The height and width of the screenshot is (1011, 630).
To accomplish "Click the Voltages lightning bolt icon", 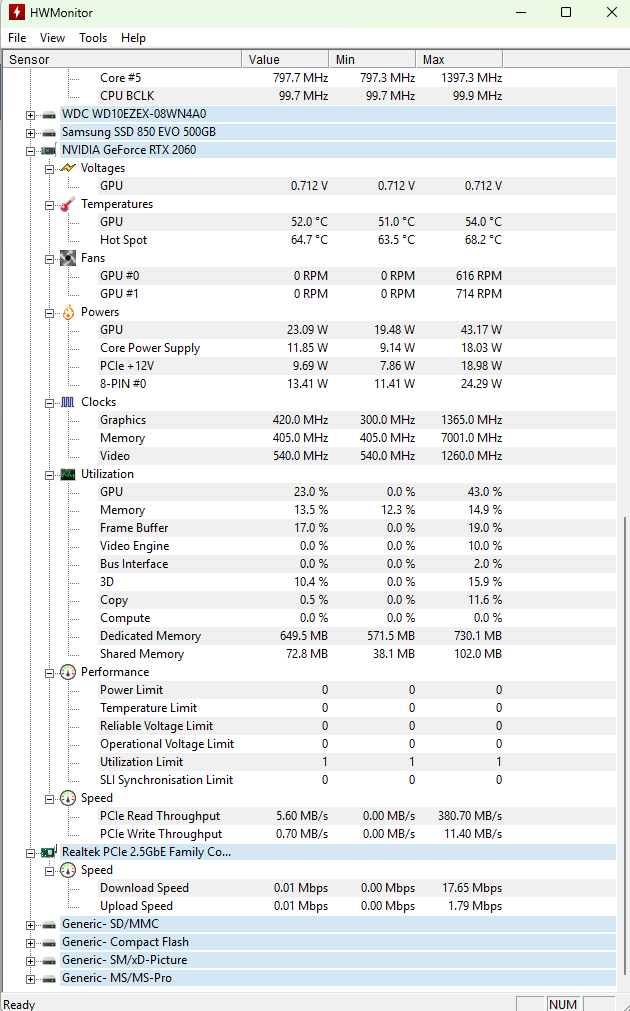I will (x=68, y=168).
